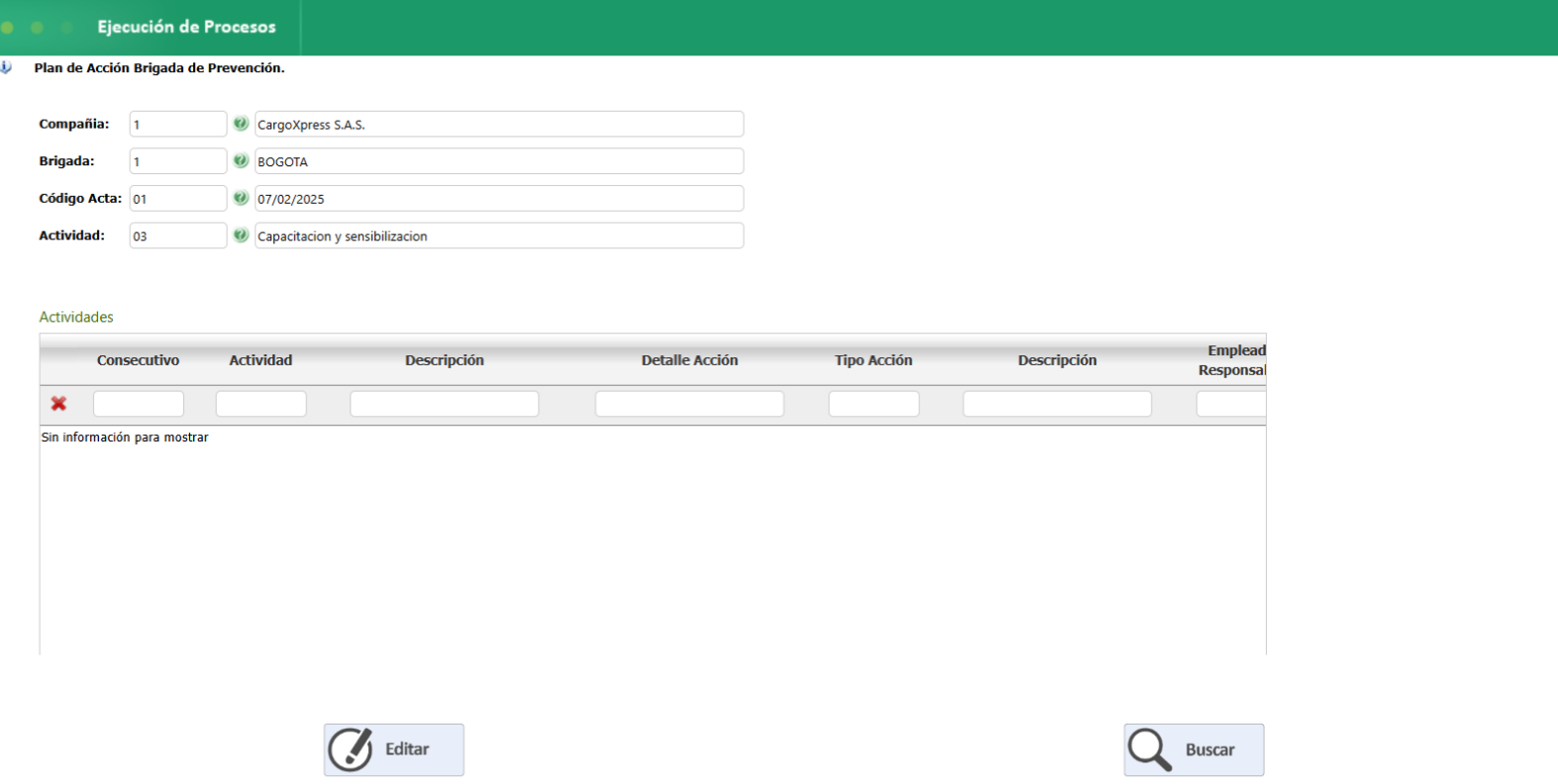
Task: Click the Detalle Acción filter box
Action: [x=689, y=404]
